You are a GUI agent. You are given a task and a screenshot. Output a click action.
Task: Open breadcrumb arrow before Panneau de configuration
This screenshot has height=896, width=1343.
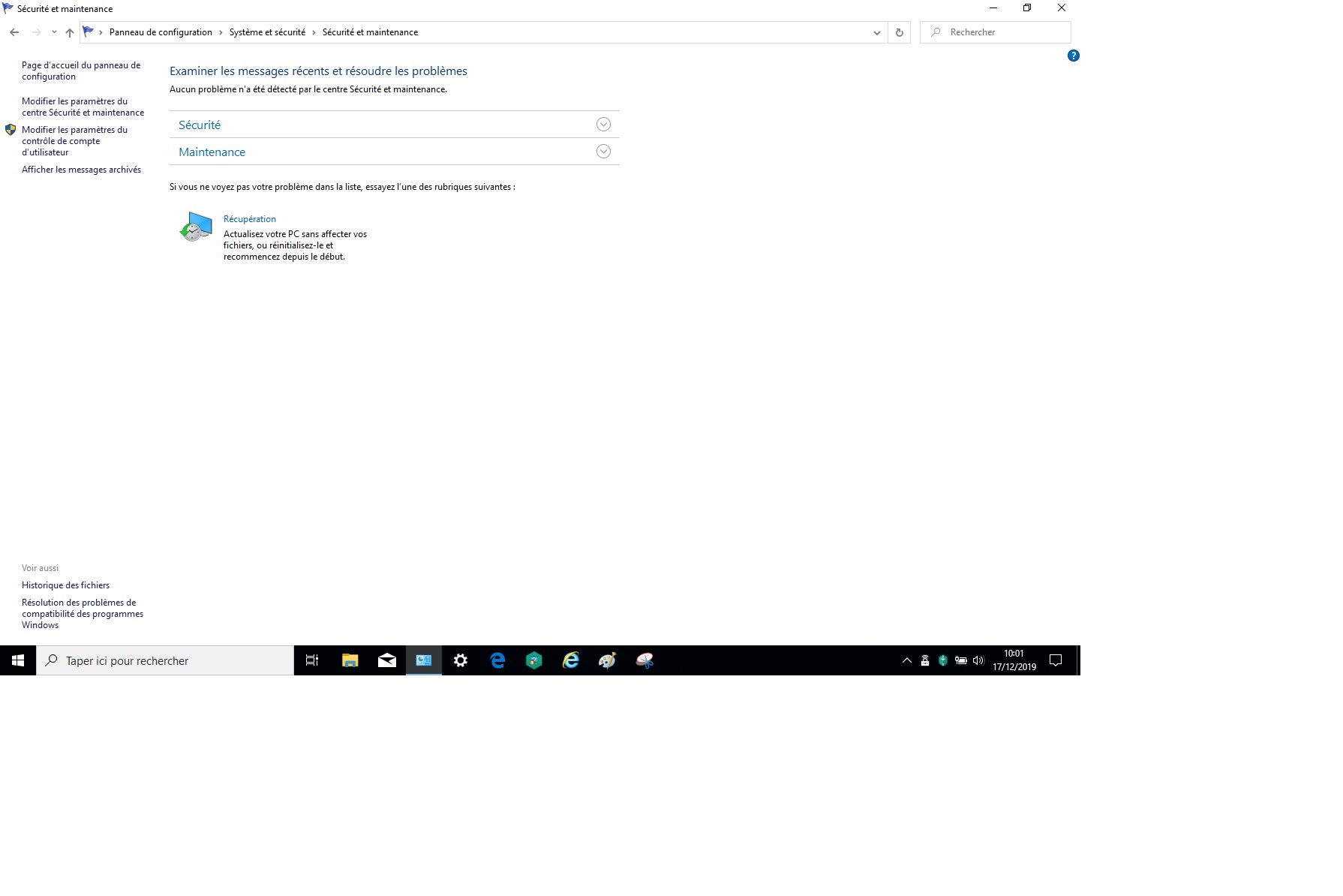click(101, 32)
